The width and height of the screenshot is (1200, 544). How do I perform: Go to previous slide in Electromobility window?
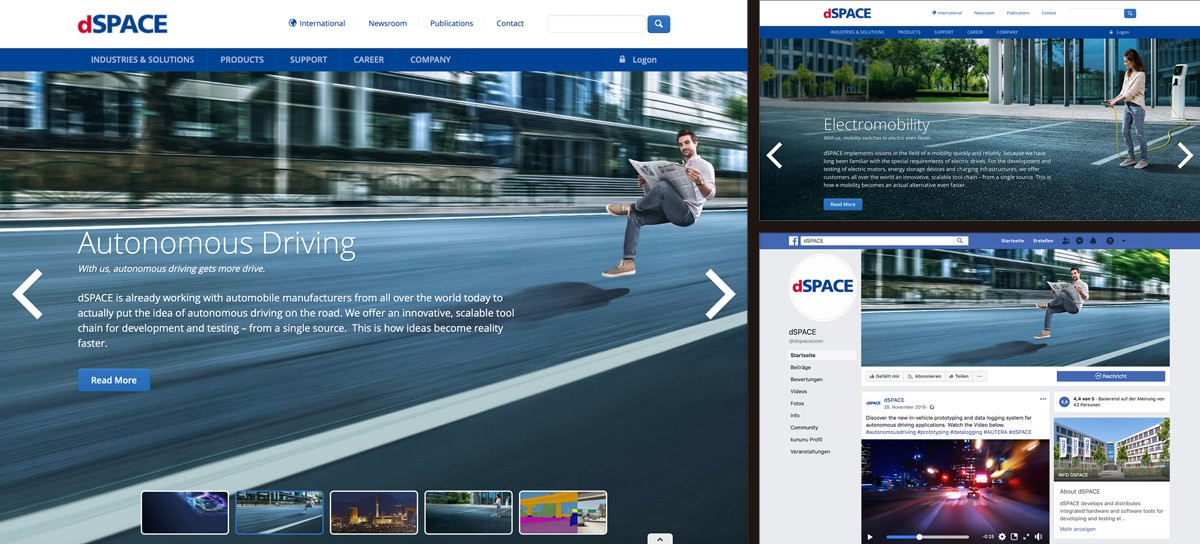774,155
